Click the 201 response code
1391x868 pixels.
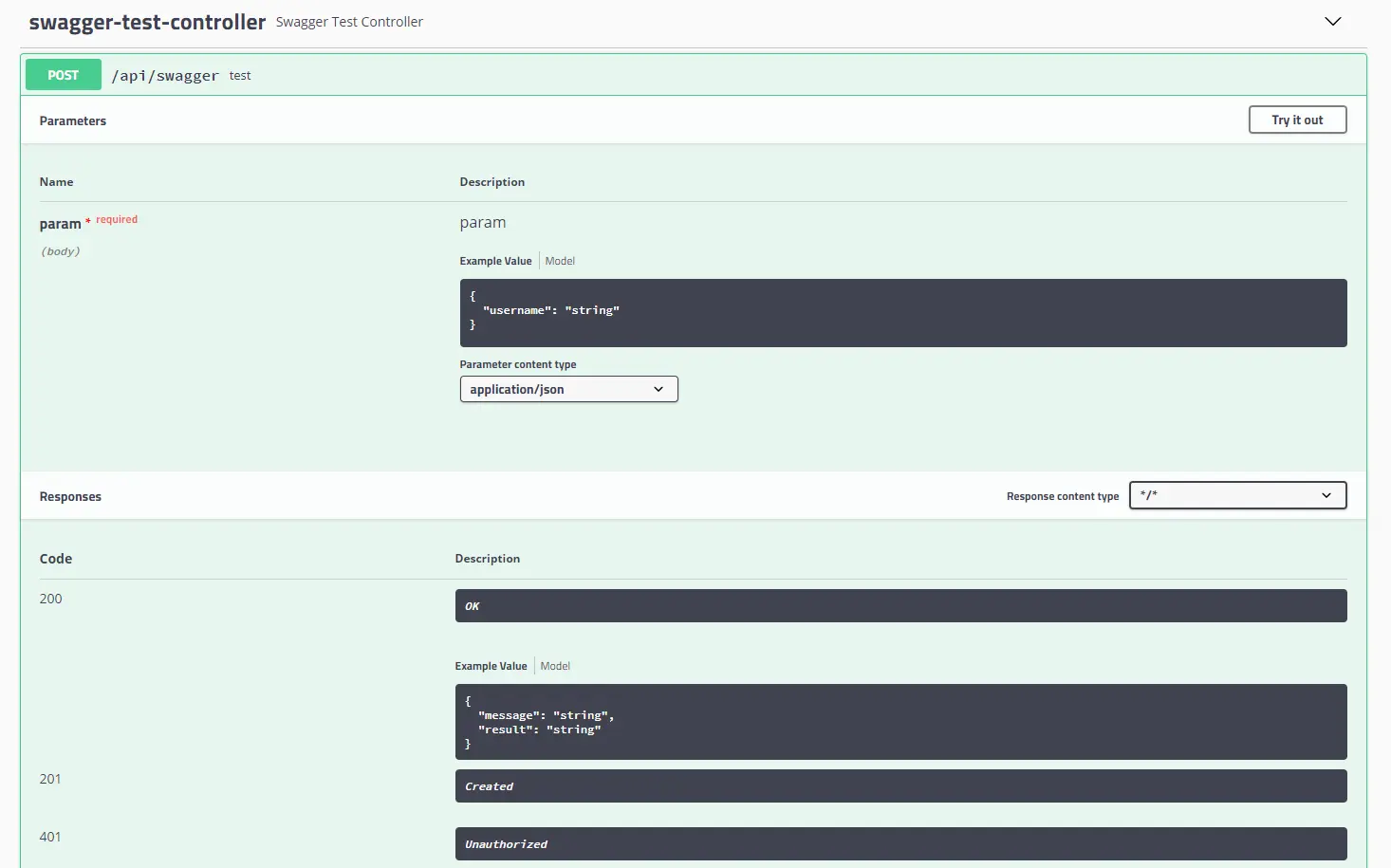point(50,779)
